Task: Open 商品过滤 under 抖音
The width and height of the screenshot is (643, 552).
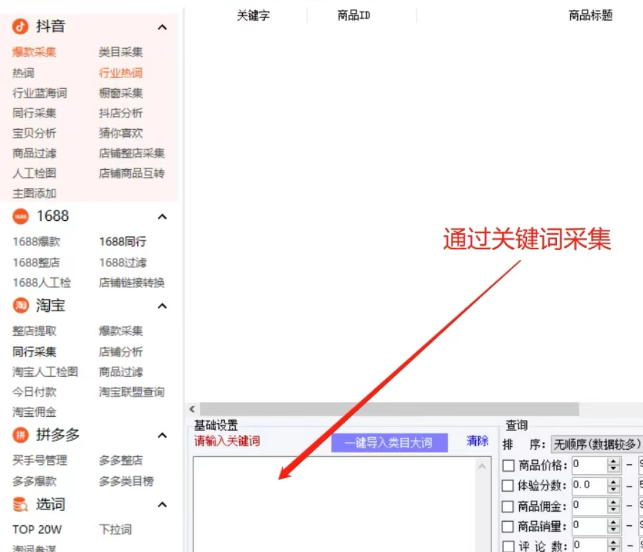Action: coord(34,153)
